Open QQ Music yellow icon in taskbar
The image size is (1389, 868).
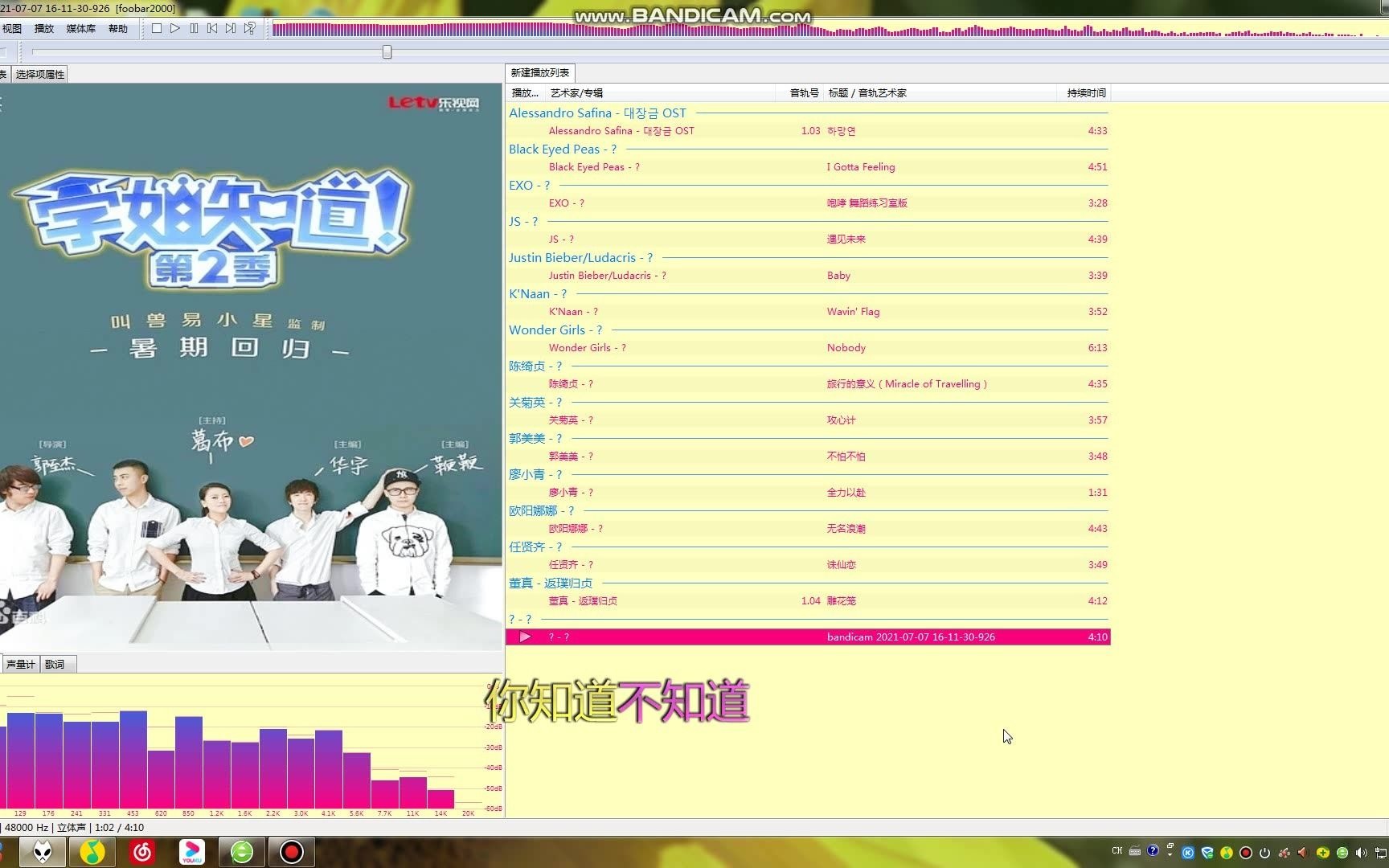click(92, 852)
